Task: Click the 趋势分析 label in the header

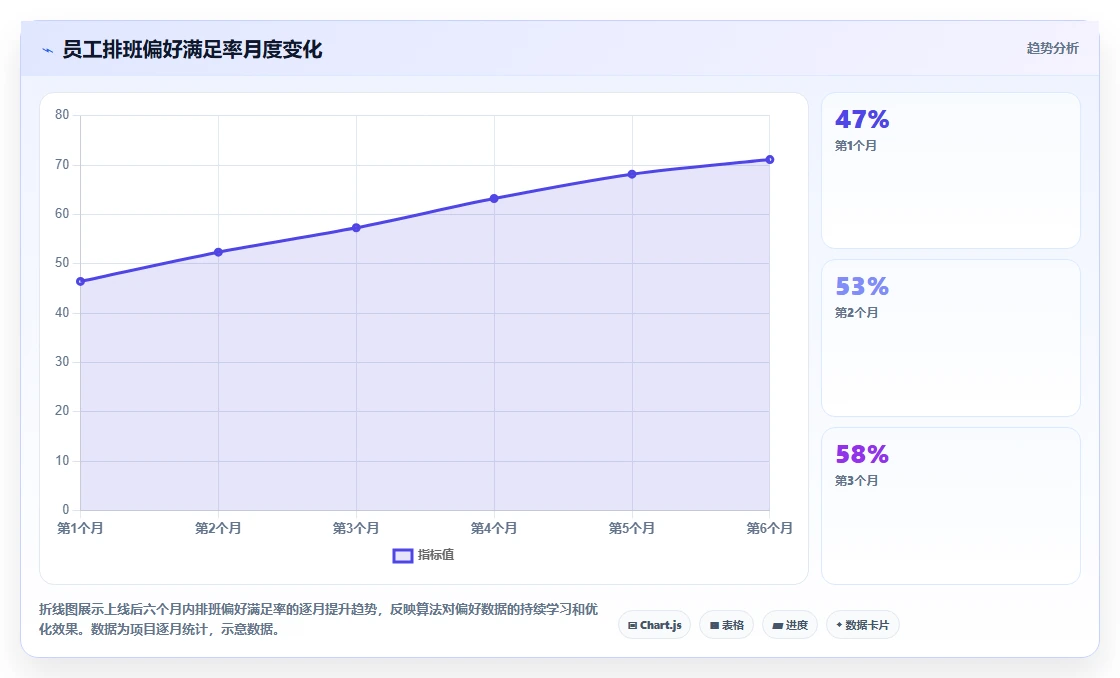Action: (1052, 48)
